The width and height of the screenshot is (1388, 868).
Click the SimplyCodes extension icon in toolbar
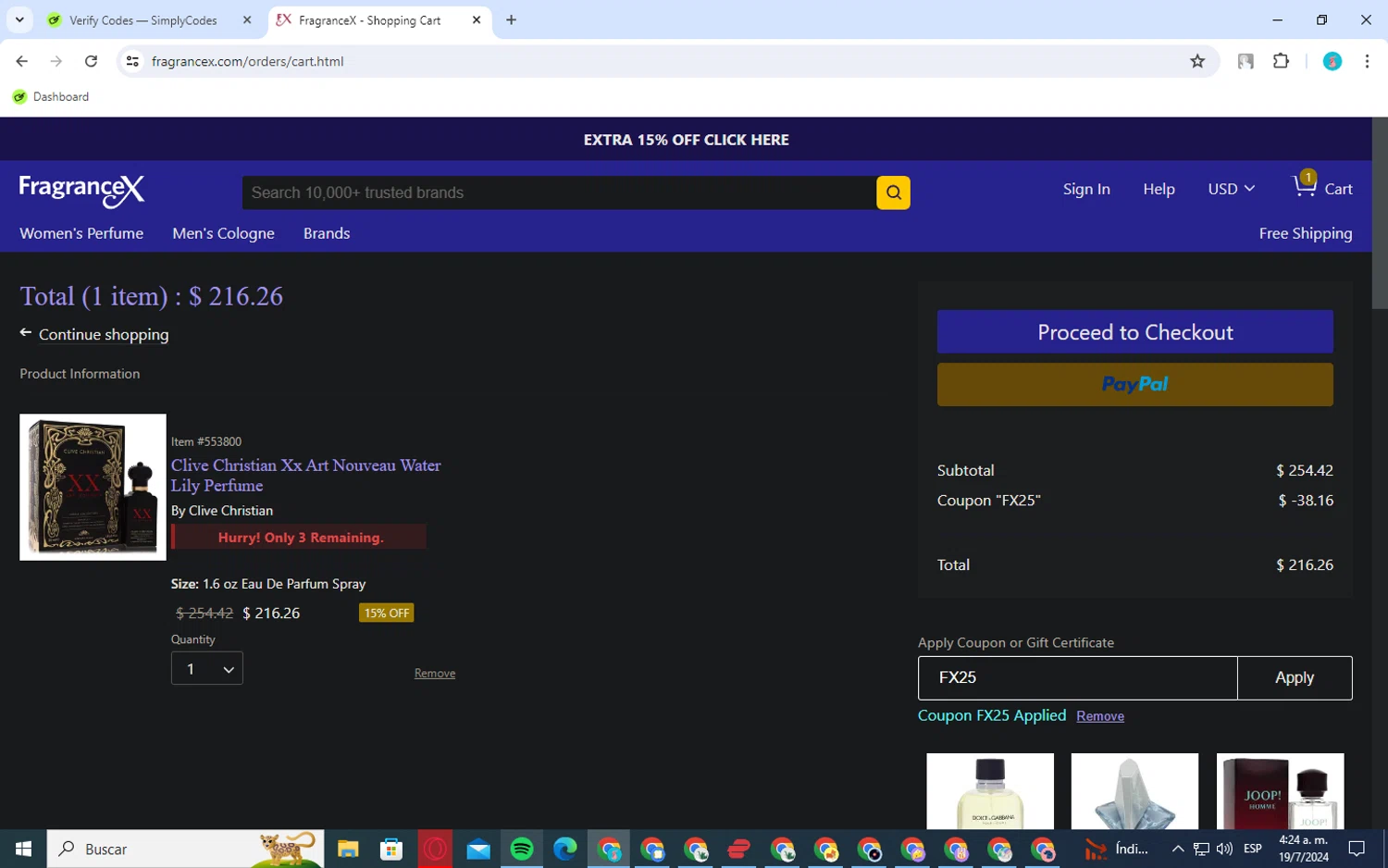tap(1245, 61)
